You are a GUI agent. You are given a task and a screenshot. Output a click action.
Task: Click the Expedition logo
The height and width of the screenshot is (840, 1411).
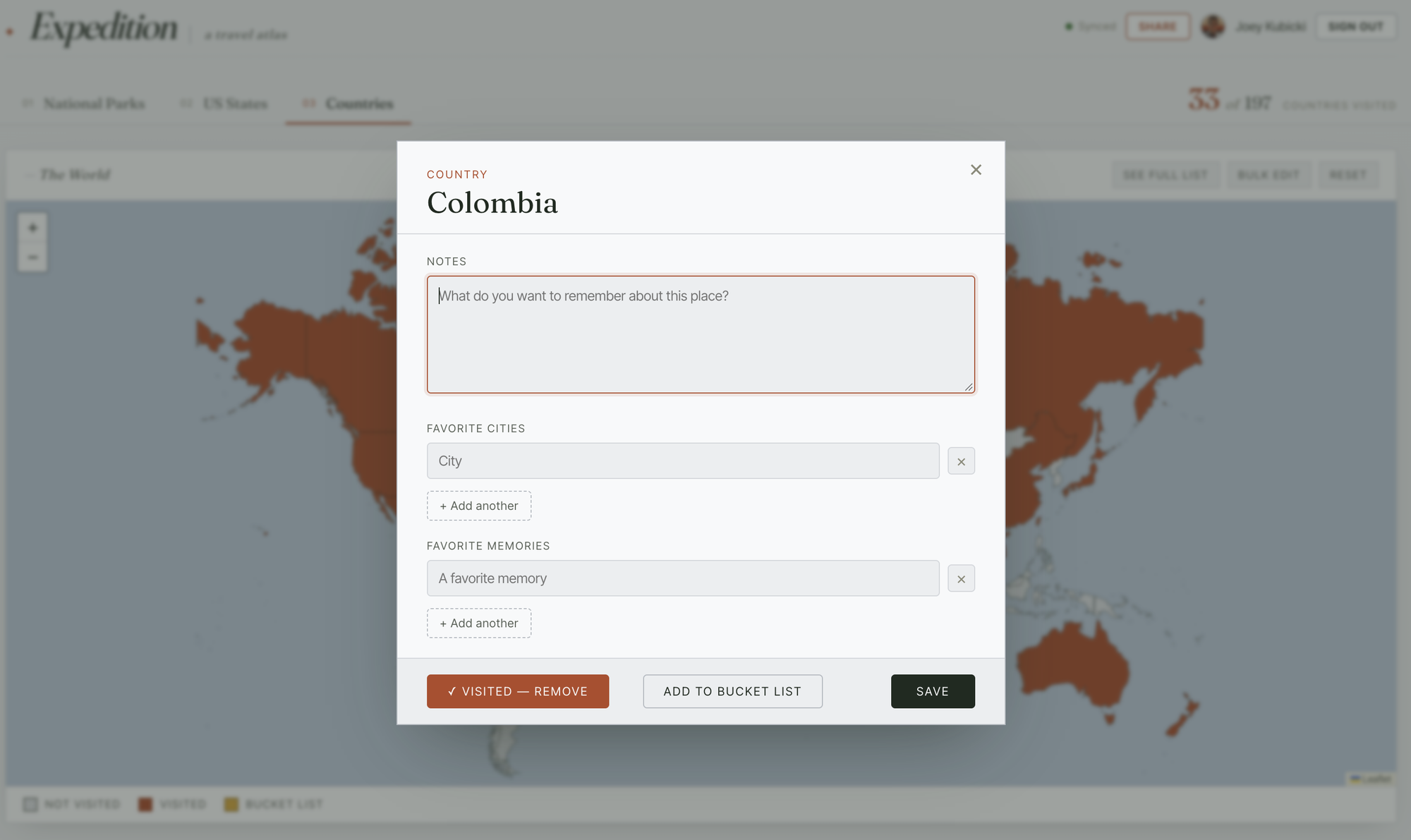pyautogui.click(x=104, y=29)
